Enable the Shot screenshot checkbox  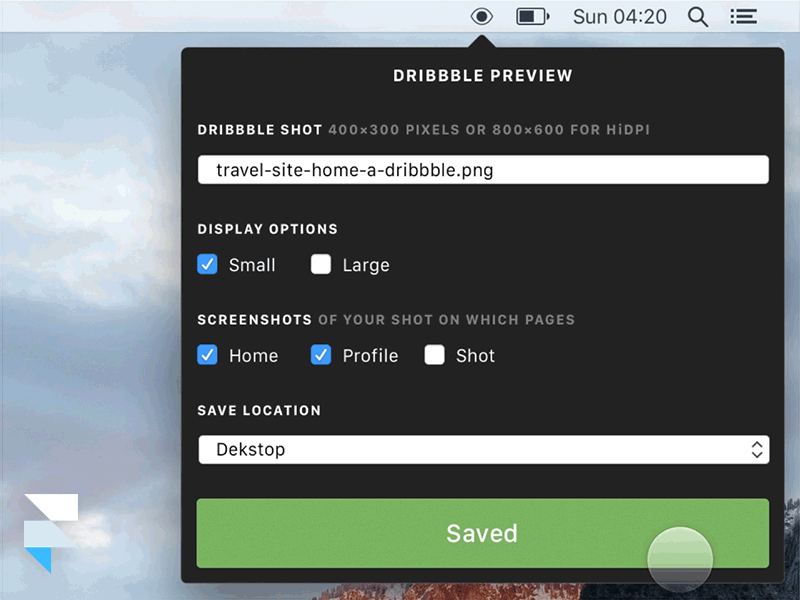[x=434, y=355]
